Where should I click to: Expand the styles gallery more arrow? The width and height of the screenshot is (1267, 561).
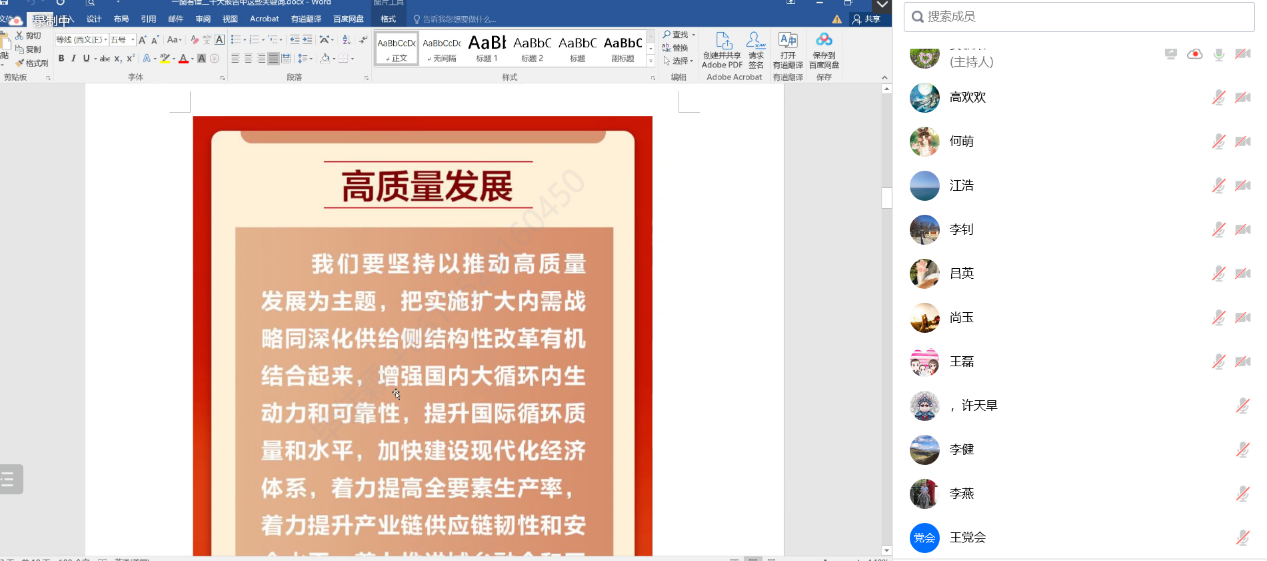point(651,61)
